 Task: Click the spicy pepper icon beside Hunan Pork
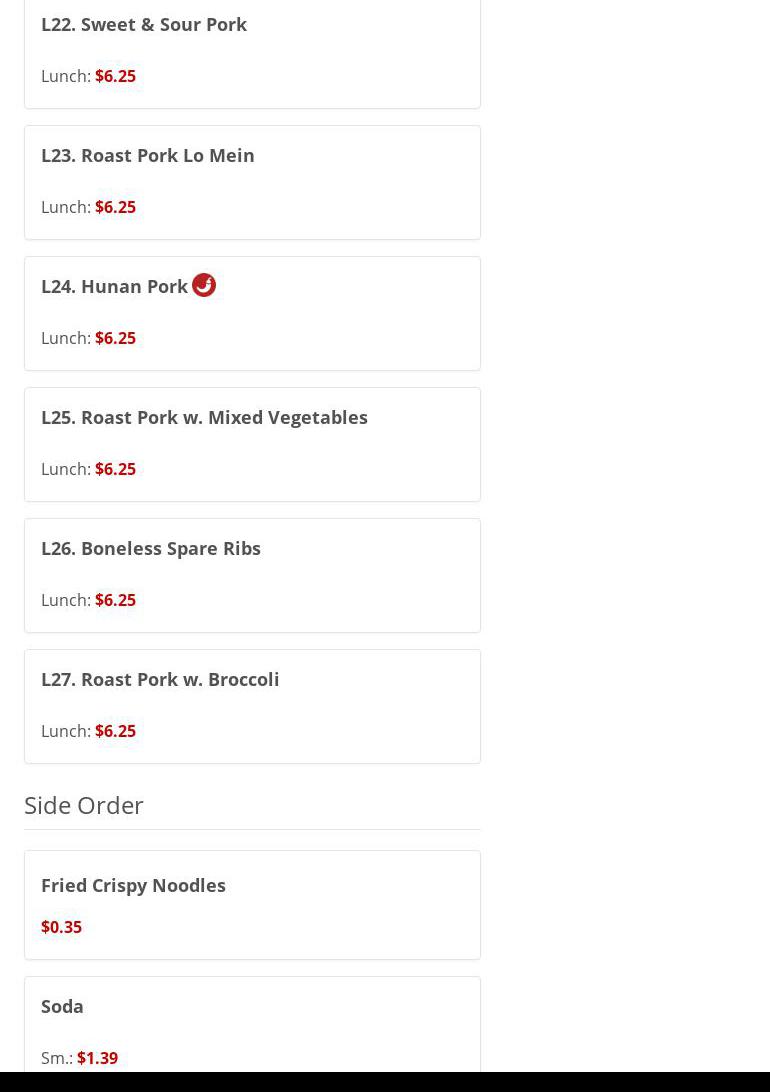pyautogui.click(x=204, y=285)
